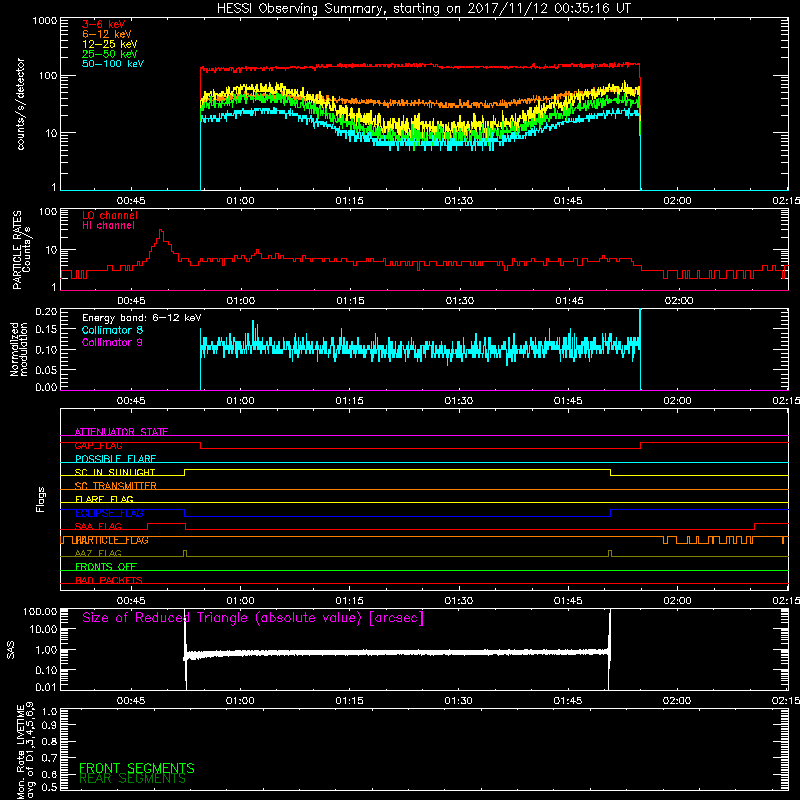
Task: Click the GAP_FLAG label
Action: pos(98,445)
